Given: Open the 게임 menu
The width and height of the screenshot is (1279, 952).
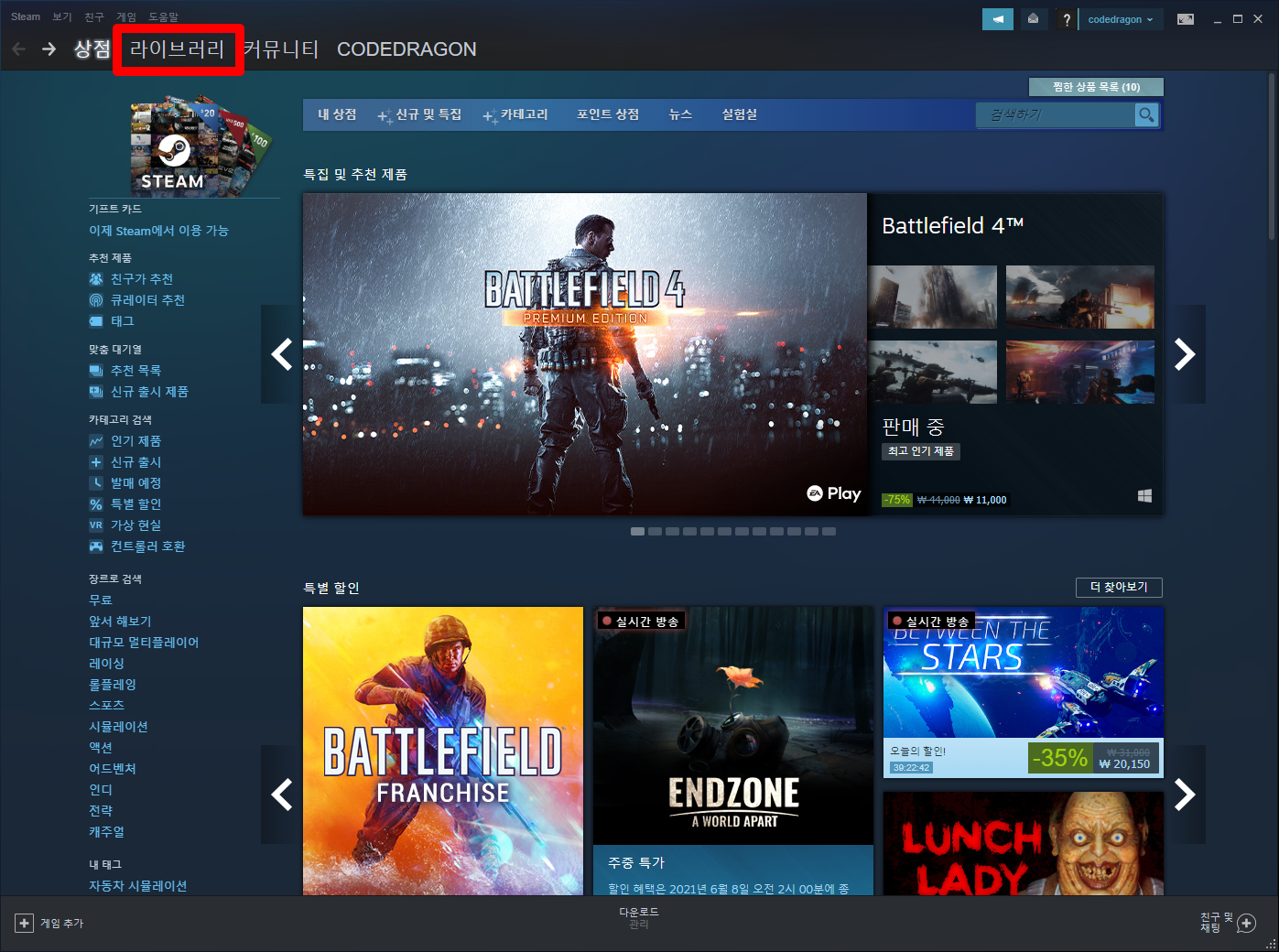Looking at the screenshot, I should pyautogui.click(x=126, y=16).
